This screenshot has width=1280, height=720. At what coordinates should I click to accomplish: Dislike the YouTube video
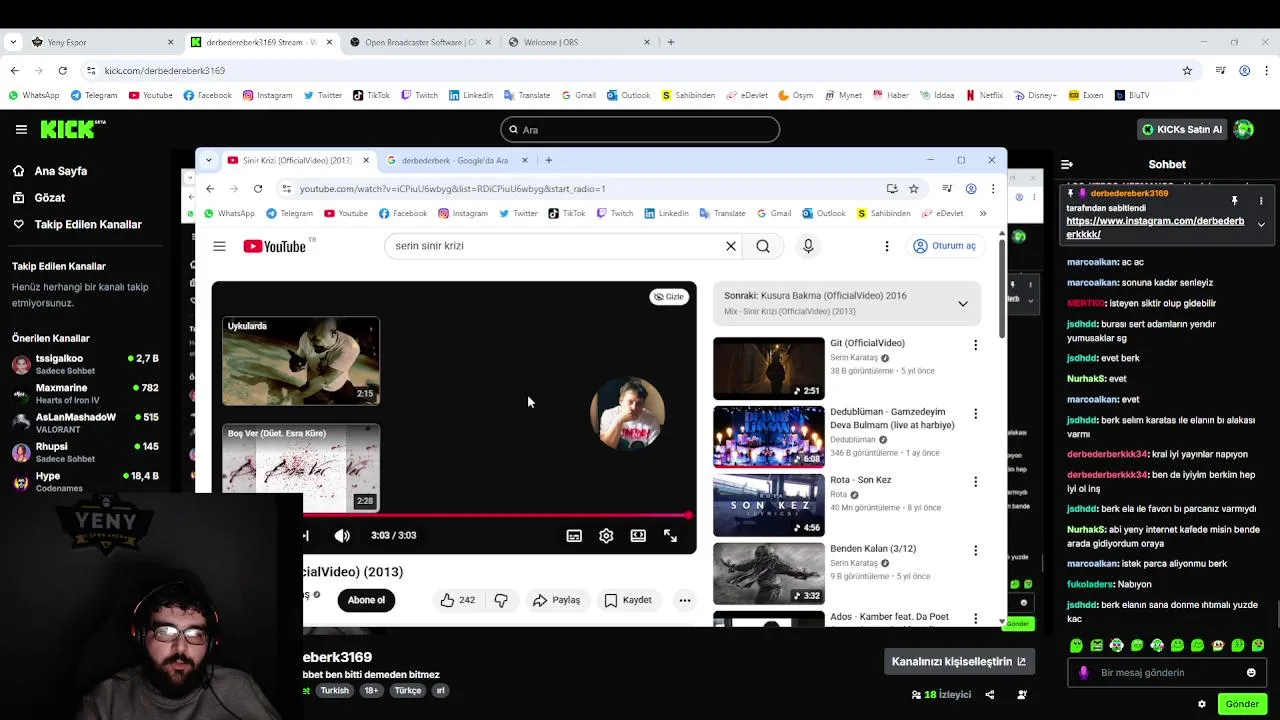point(501,600)
